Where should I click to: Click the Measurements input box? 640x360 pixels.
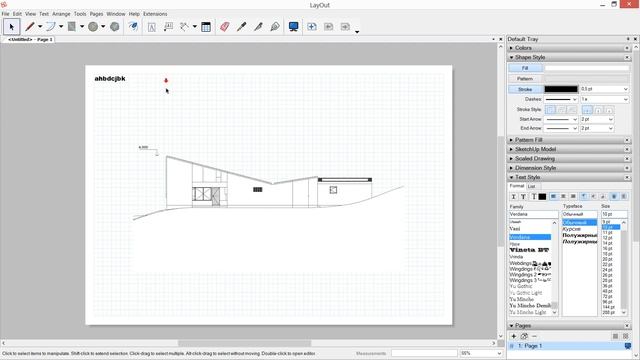(424, 353)
